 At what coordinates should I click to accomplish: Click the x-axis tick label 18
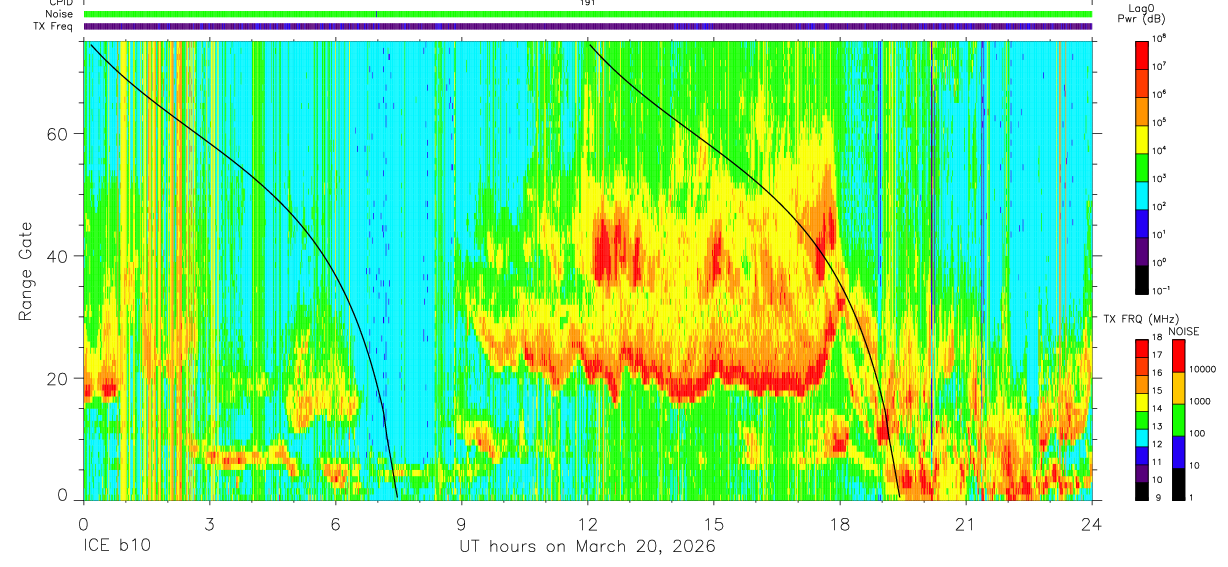coord(840,523)
